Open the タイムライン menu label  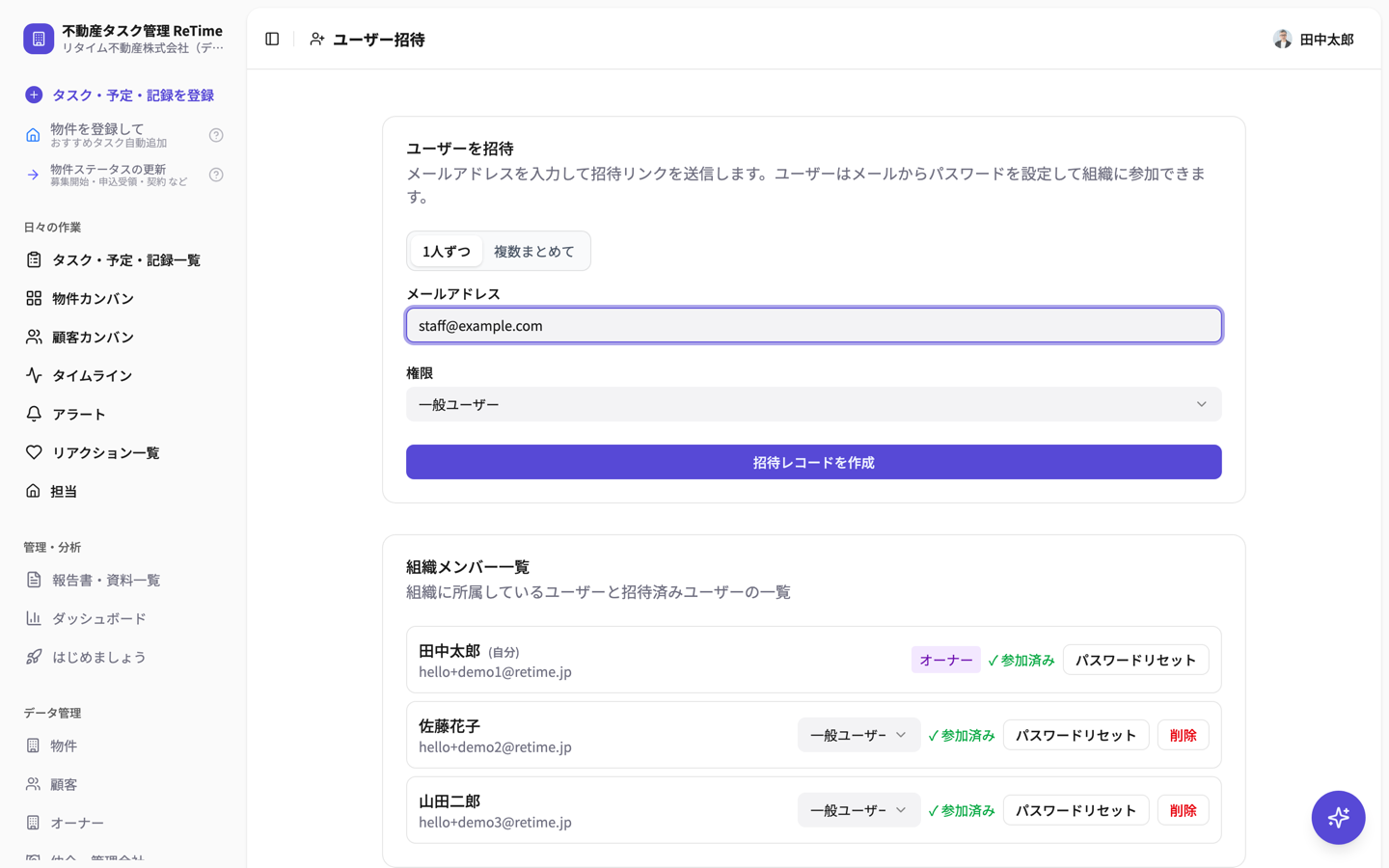point(92,375)
